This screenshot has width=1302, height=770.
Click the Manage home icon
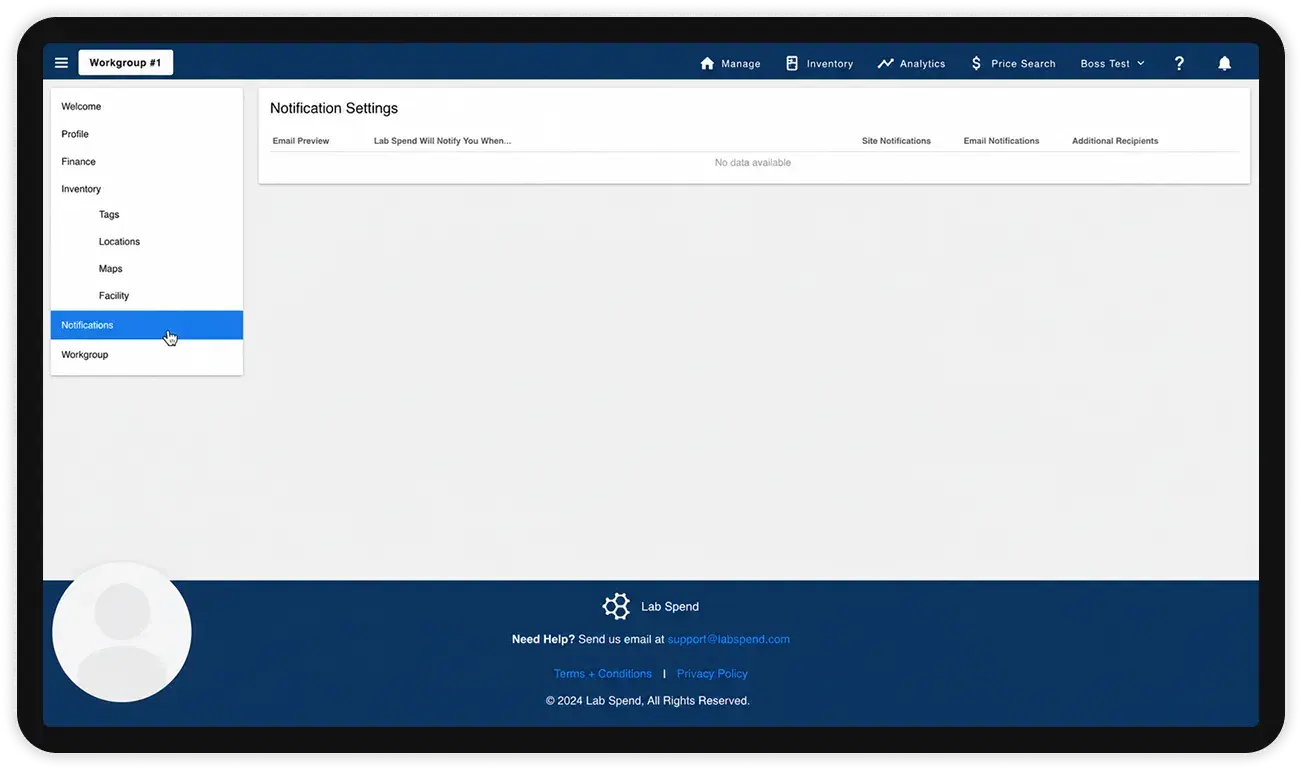click(x=707, y=63)
